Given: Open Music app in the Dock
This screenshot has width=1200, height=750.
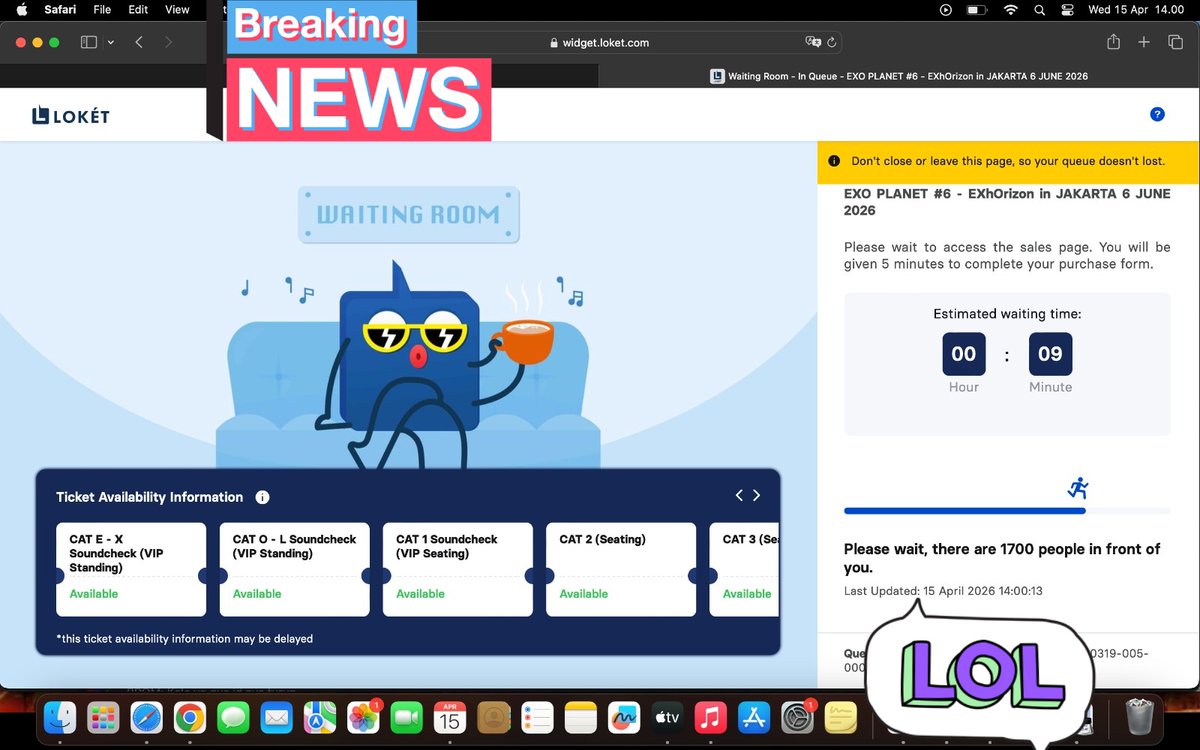Looking at the screenshot, I should [x=710, y=717].
